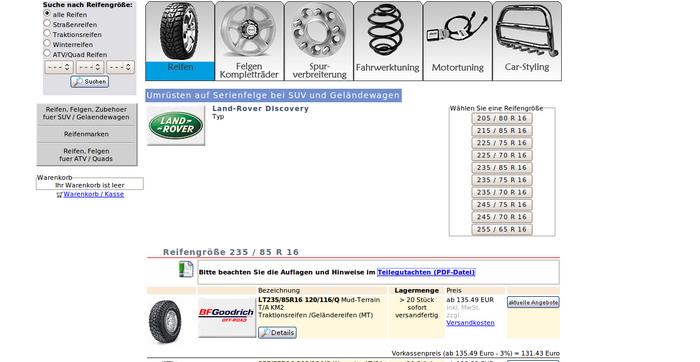This screenshot has width=700, height=362.
Task: Open the third tire size dropdown
Action: coord(121,67)
